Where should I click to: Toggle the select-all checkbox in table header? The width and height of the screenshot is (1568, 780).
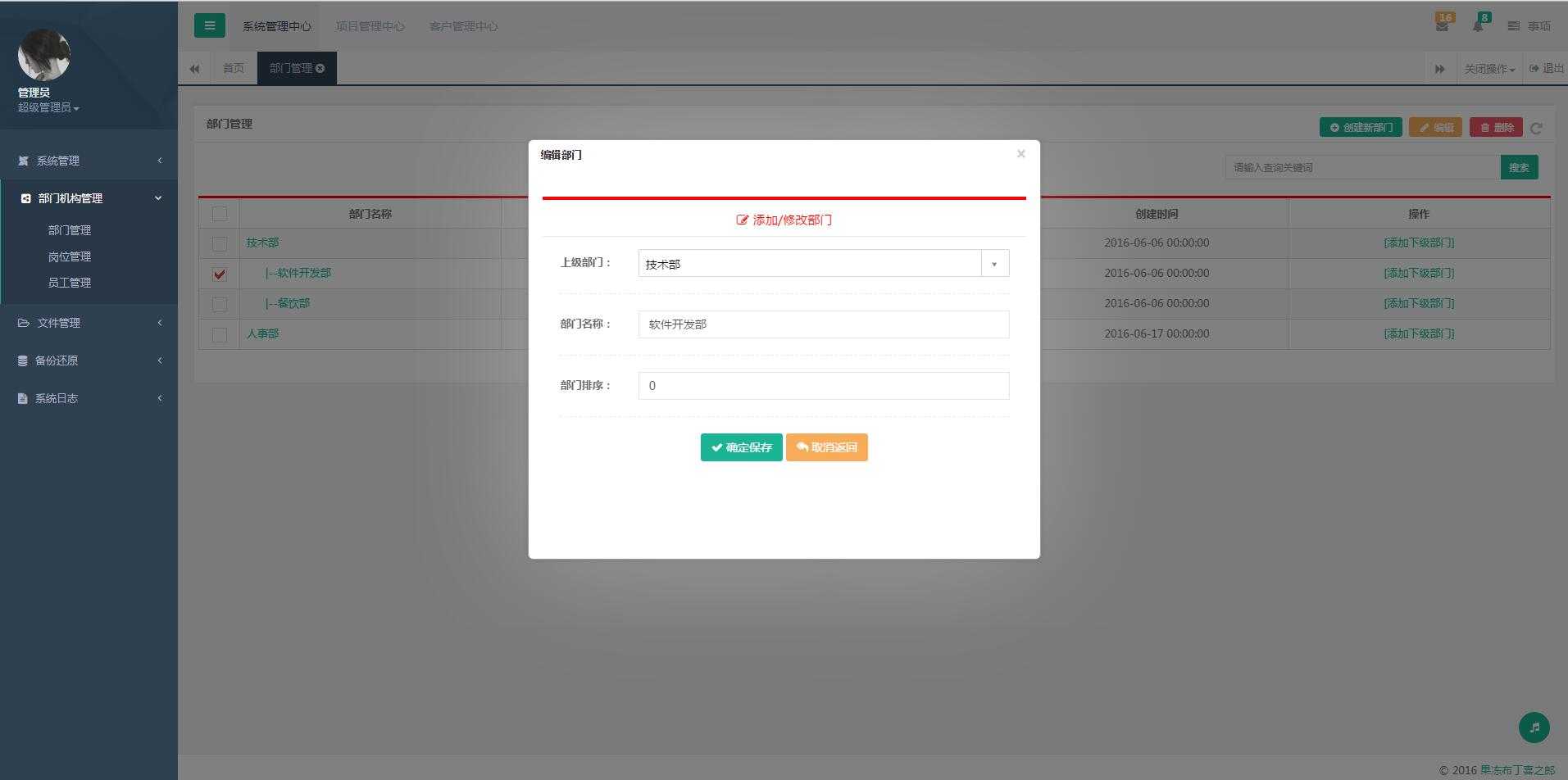[219, 214]
